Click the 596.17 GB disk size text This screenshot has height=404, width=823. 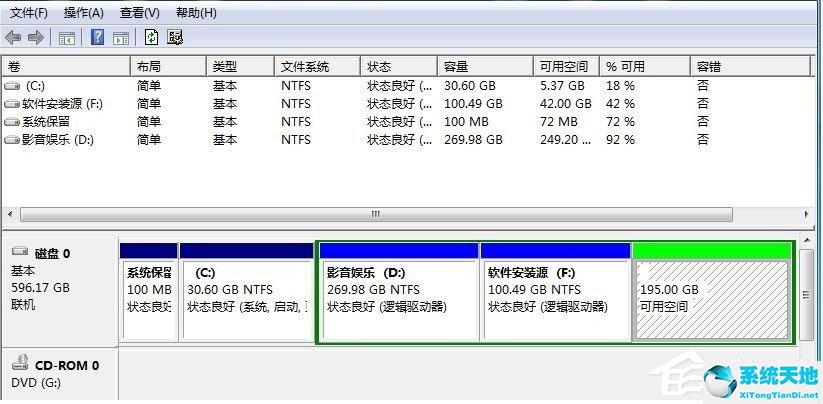pyautogui.click(x=40, y=288)
